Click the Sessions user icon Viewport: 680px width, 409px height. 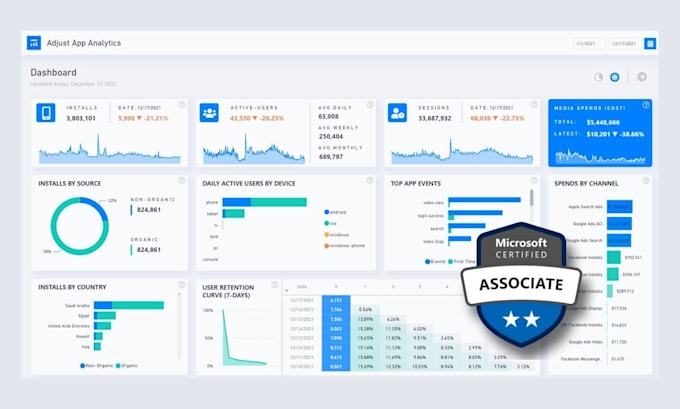coord(397,113)
